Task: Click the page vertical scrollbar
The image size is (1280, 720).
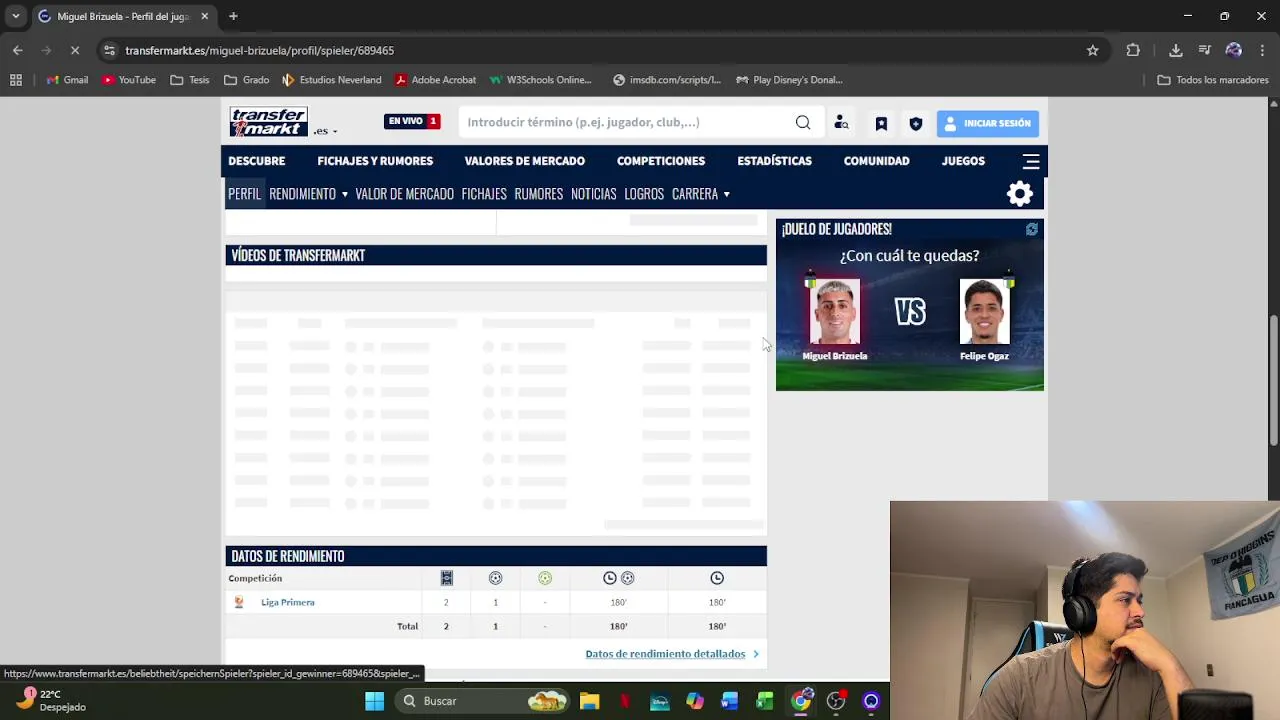Action: pyautogui.click(x=1273, y=380)
